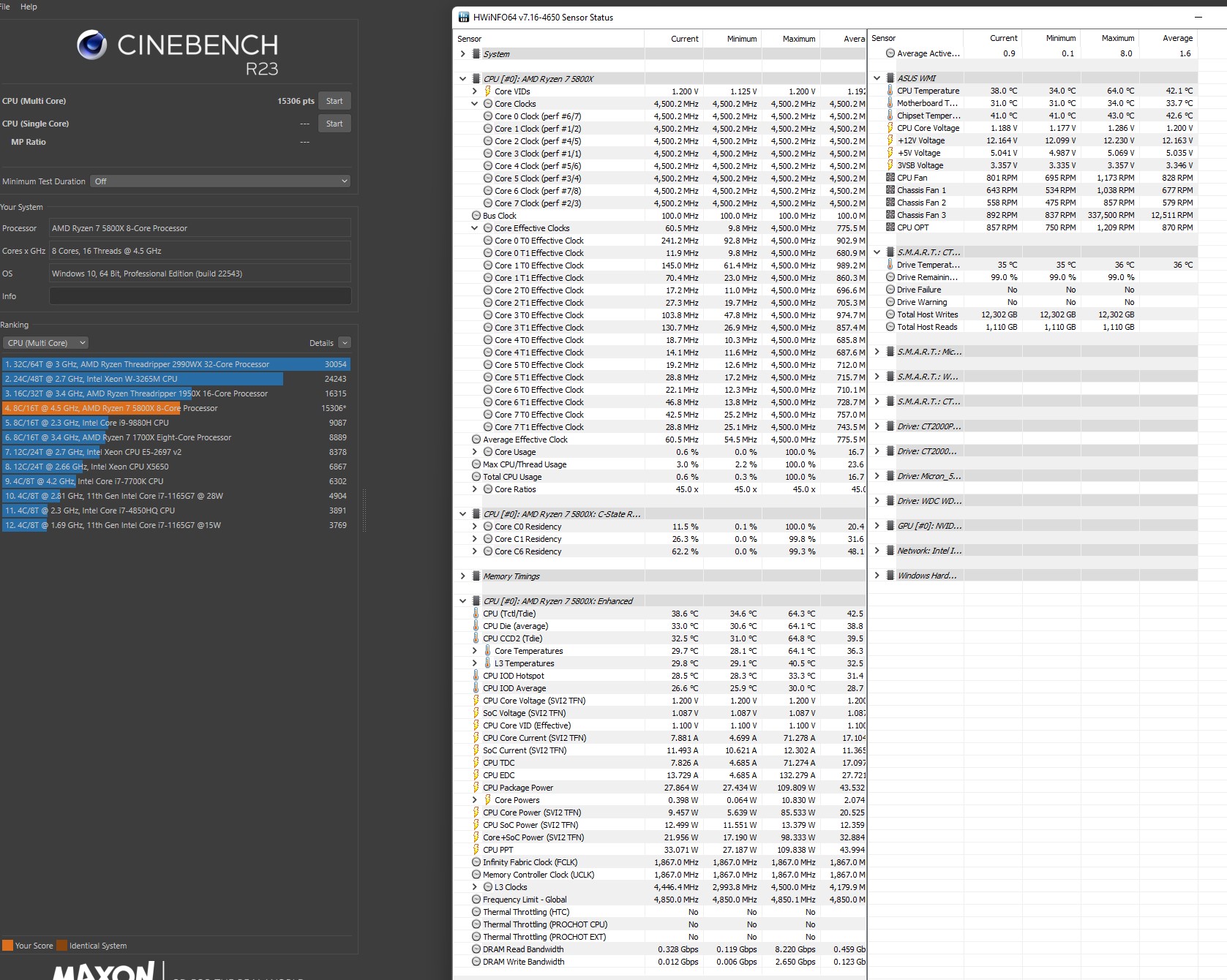Expand the Core Usage row
1227x980 pixels.
pos(474,452)
